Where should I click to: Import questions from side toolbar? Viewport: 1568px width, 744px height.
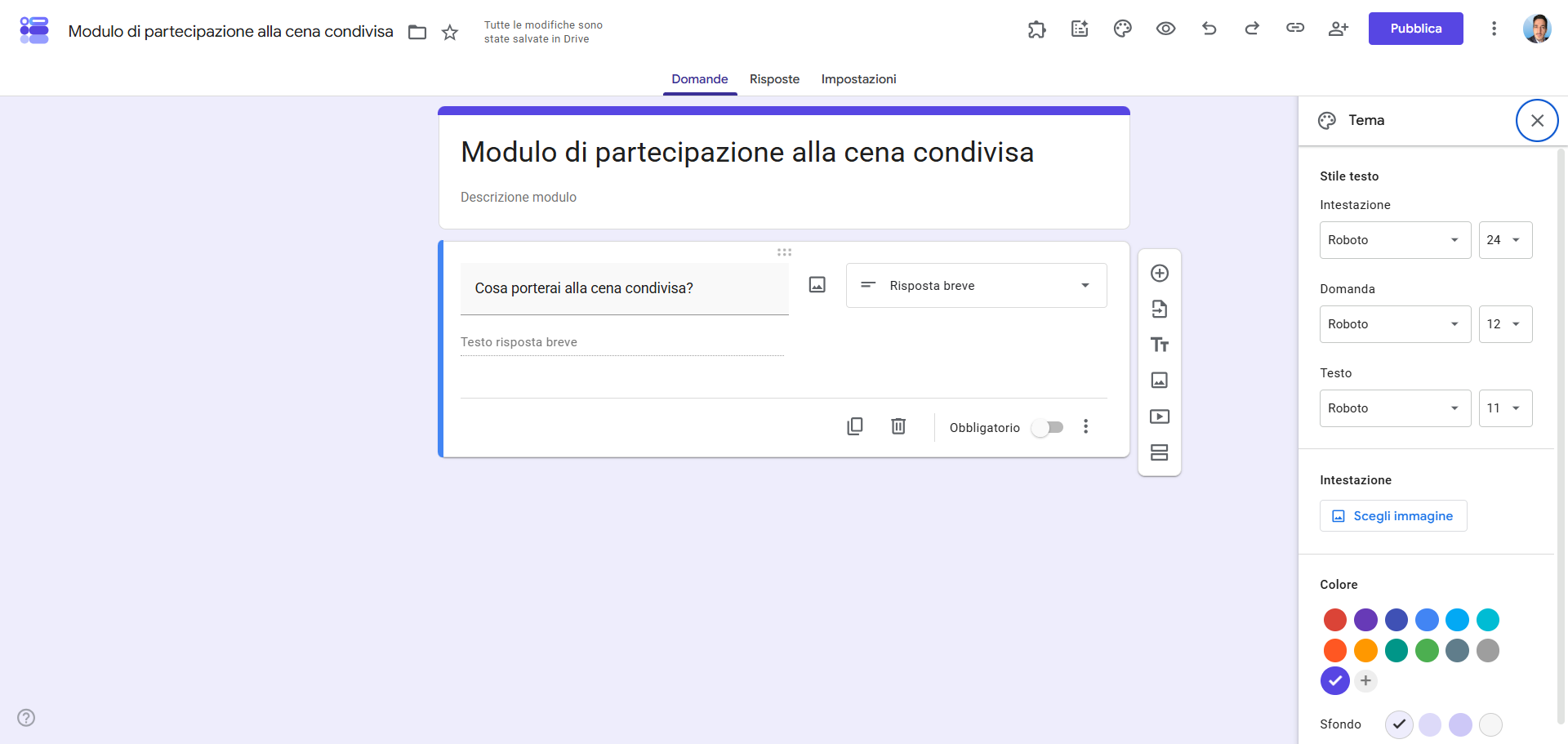click(x=1160, y=309)
